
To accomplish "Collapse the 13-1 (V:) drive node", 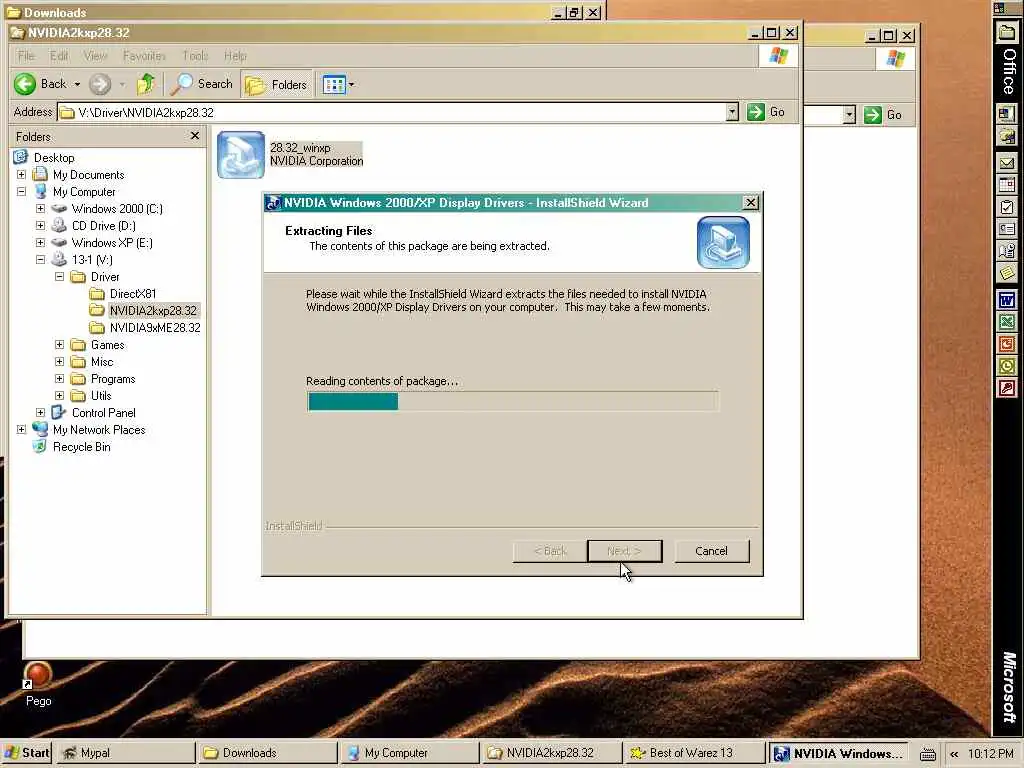I will (40, 259).
